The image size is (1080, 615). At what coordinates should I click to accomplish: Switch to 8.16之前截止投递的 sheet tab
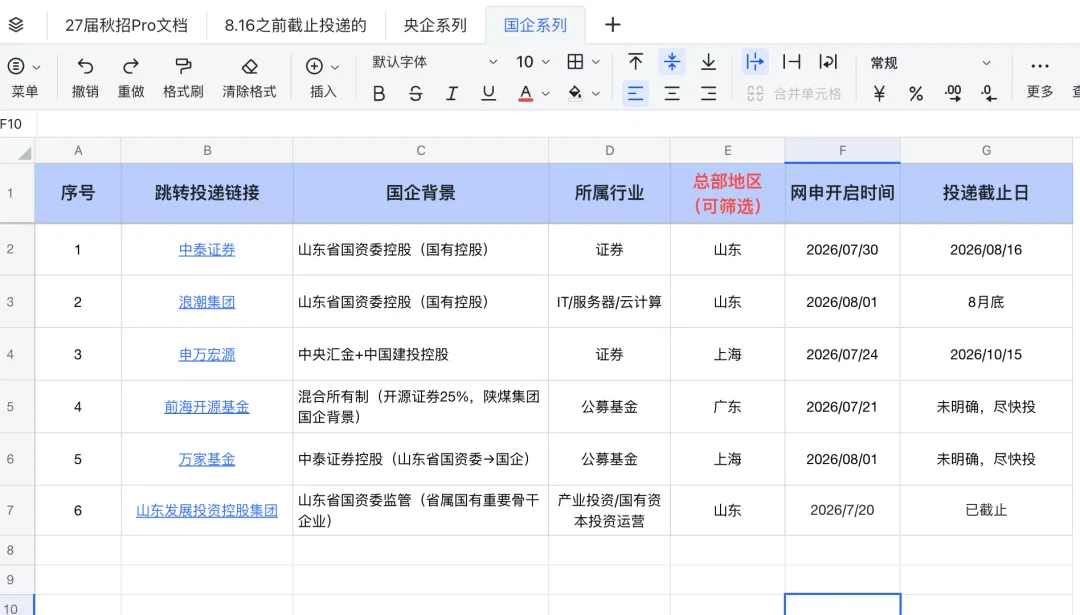295,25
